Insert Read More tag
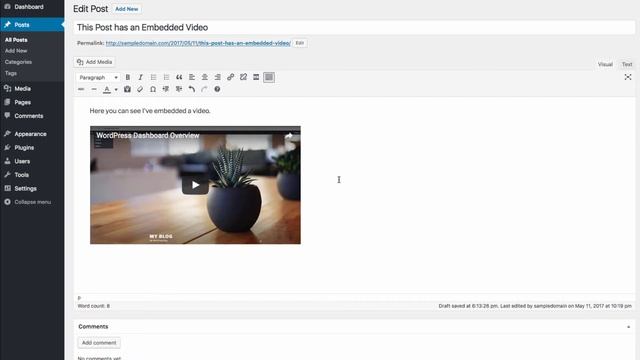This screenshot has width=640, height=360. coord(256,77)
